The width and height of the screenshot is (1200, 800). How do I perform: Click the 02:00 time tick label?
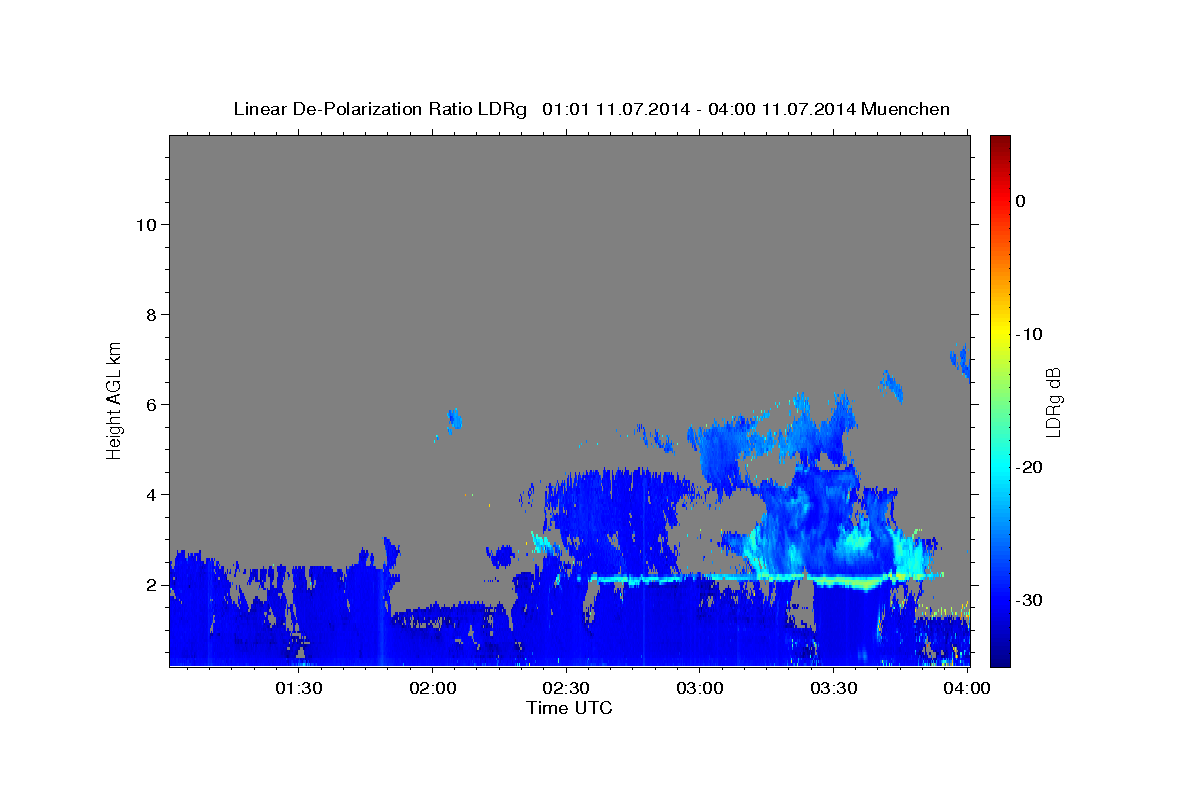tap(432, 688)
